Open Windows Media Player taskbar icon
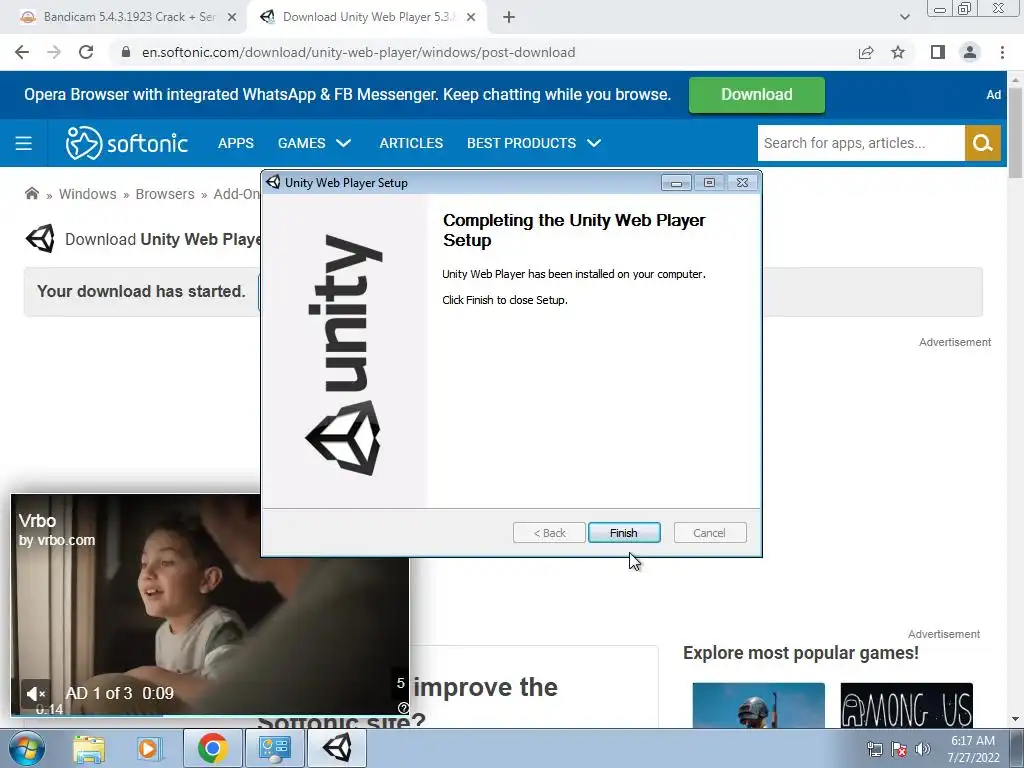This screenshot has height=768, width=1024. 148,748
